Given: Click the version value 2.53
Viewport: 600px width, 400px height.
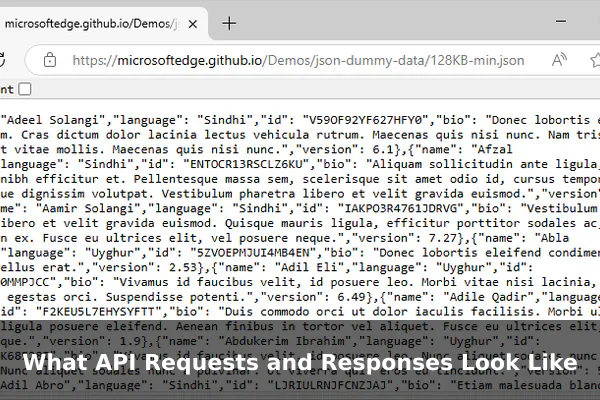Looking at the screenshot, I should pos(183,268).
